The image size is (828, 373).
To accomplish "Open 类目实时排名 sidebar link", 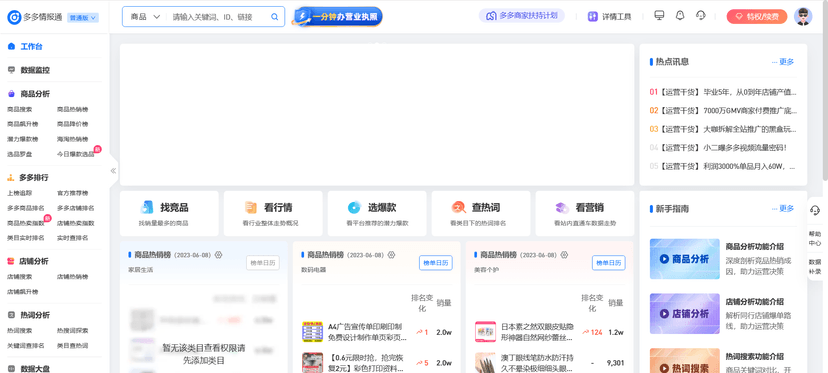I will click(25, 238).
